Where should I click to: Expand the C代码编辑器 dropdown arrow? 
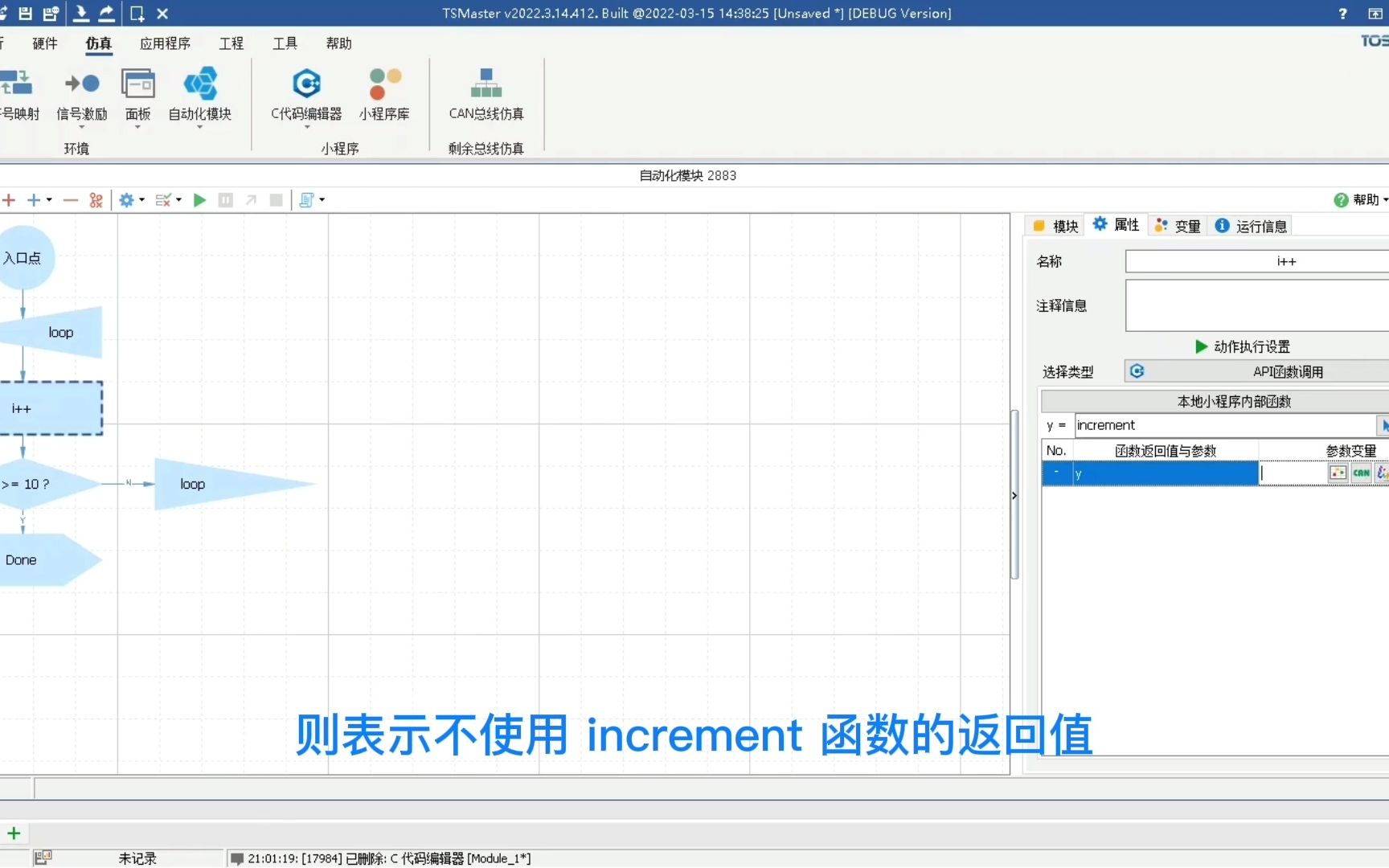[306, 127]
